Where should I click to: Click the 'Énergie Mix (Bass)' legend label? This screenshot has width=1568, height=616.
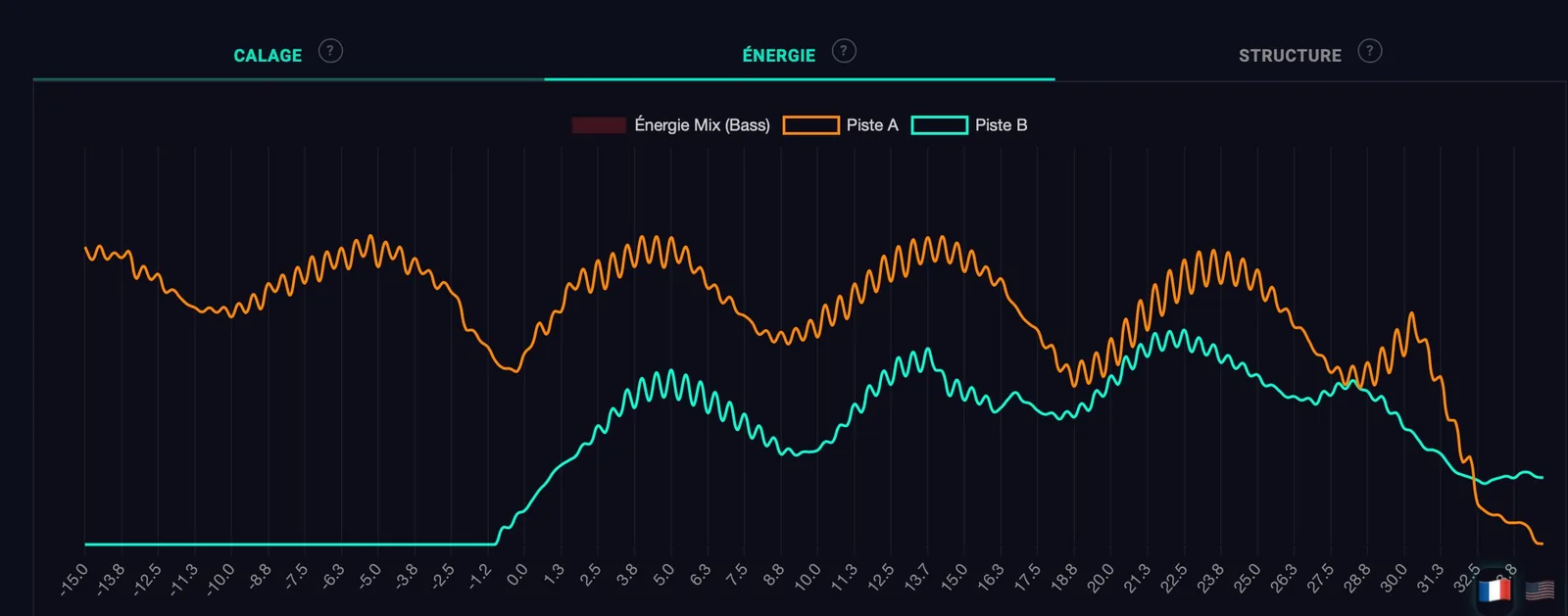[x=702, y=125]
